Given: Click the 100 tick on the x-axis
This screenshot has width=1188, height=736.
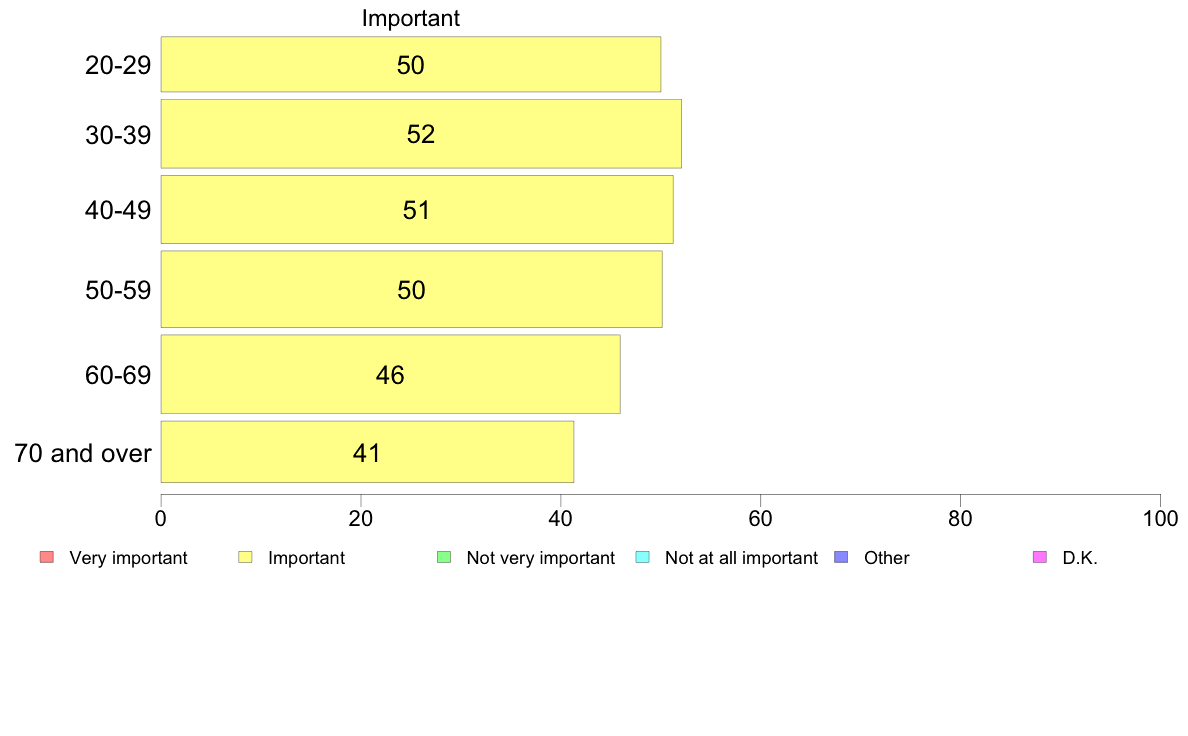Looking at the screenshot, I should 1161,518.
